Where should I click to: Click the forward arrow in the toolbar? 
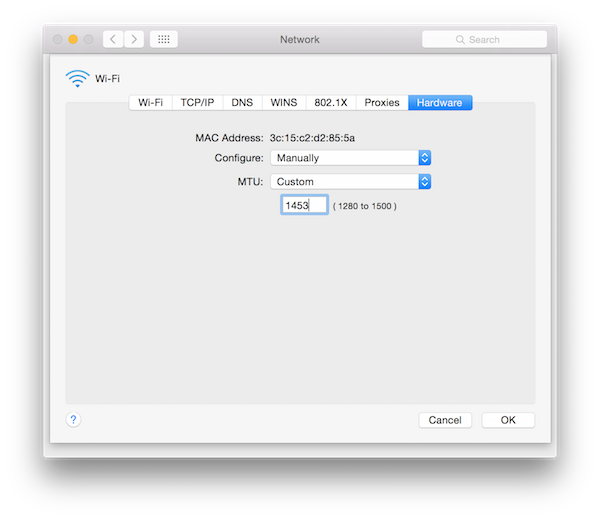(133, 39)
